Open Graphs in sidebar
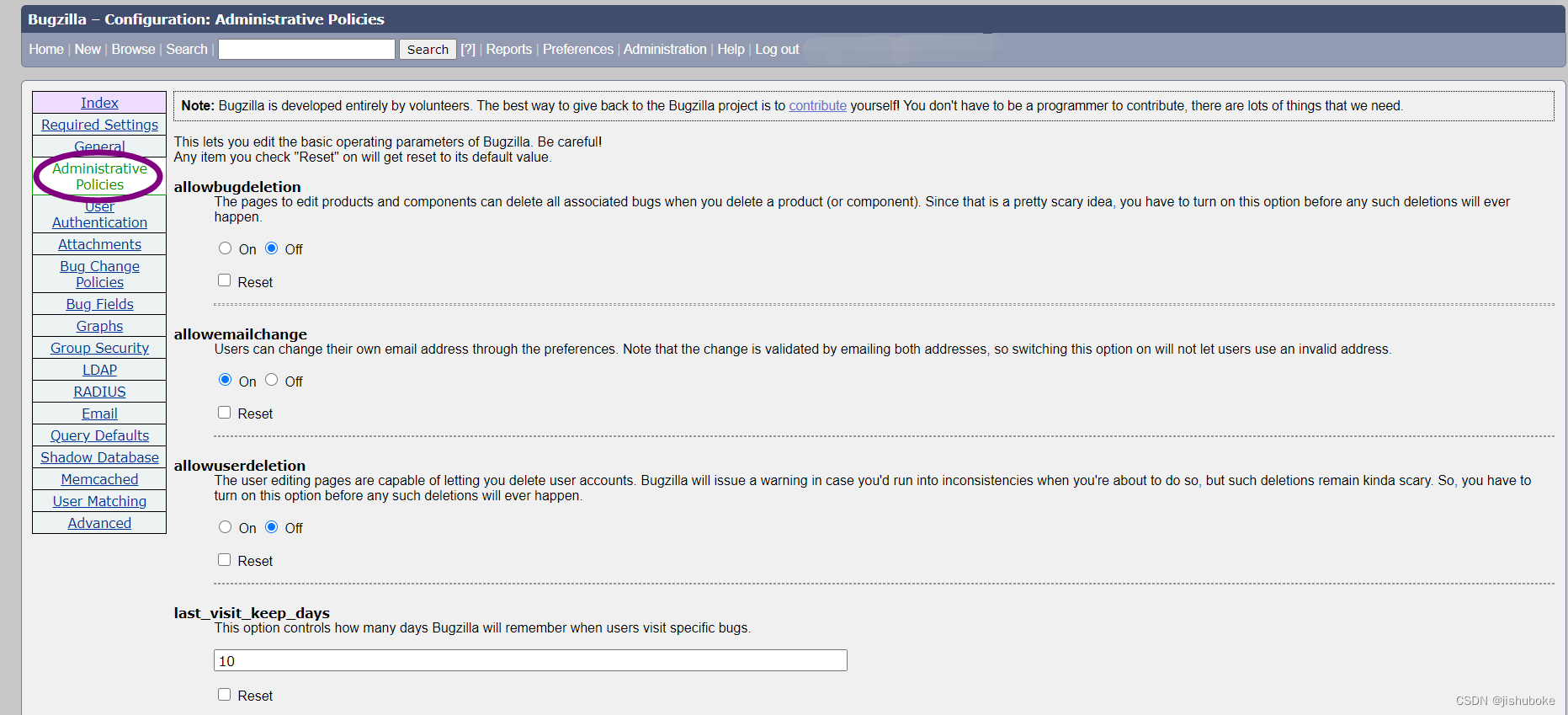Viewport: 1568px width, 715px height. point(99,326)
